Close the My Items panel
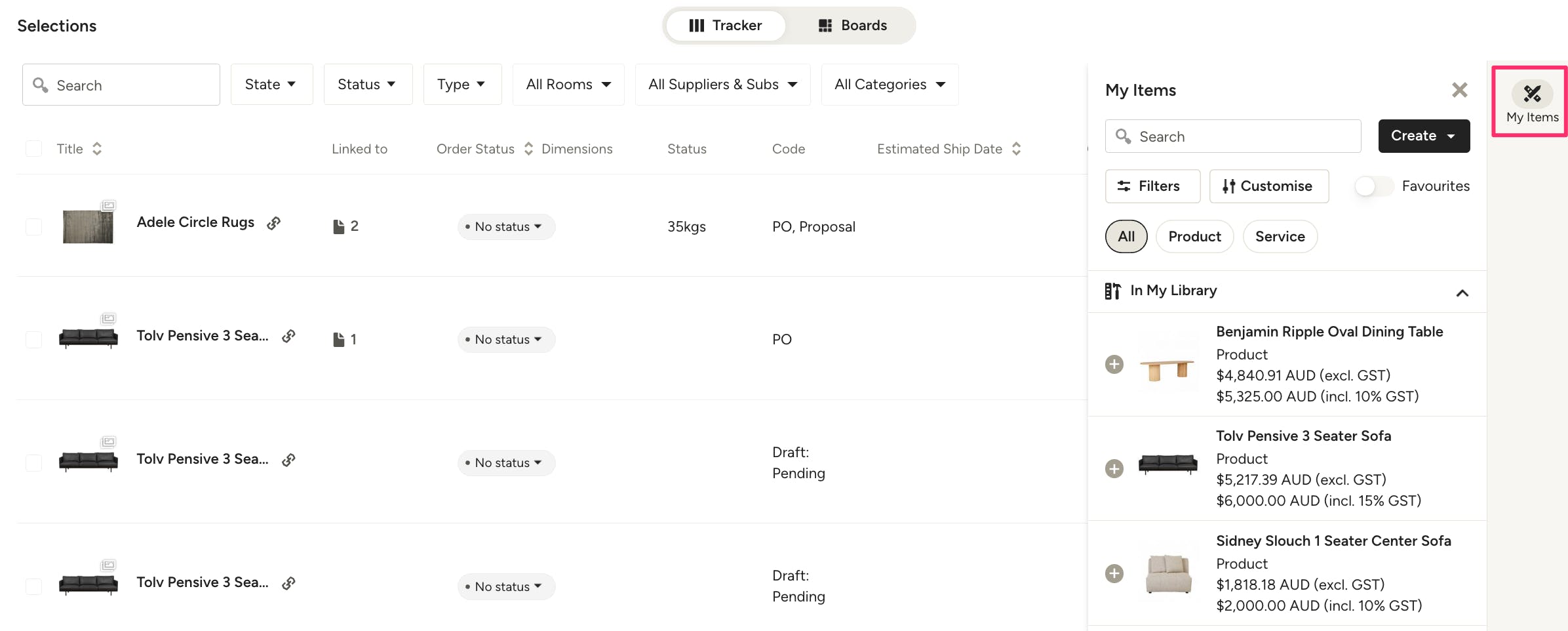Screen dimensions: 1568x631 1459,90
